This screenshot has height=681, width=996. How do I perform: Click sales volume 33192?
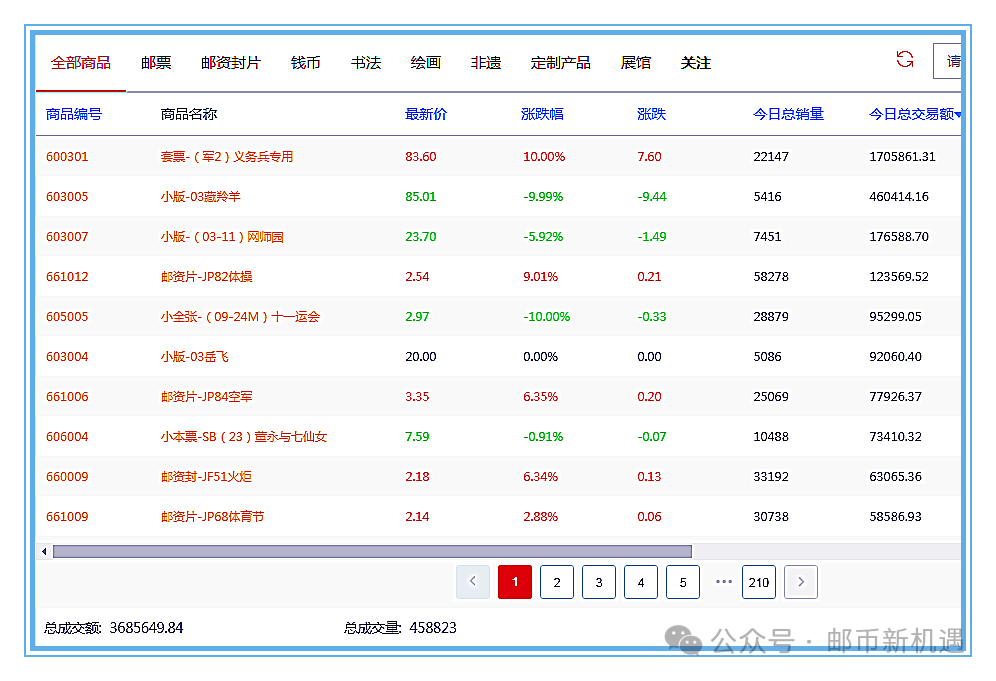771,477
